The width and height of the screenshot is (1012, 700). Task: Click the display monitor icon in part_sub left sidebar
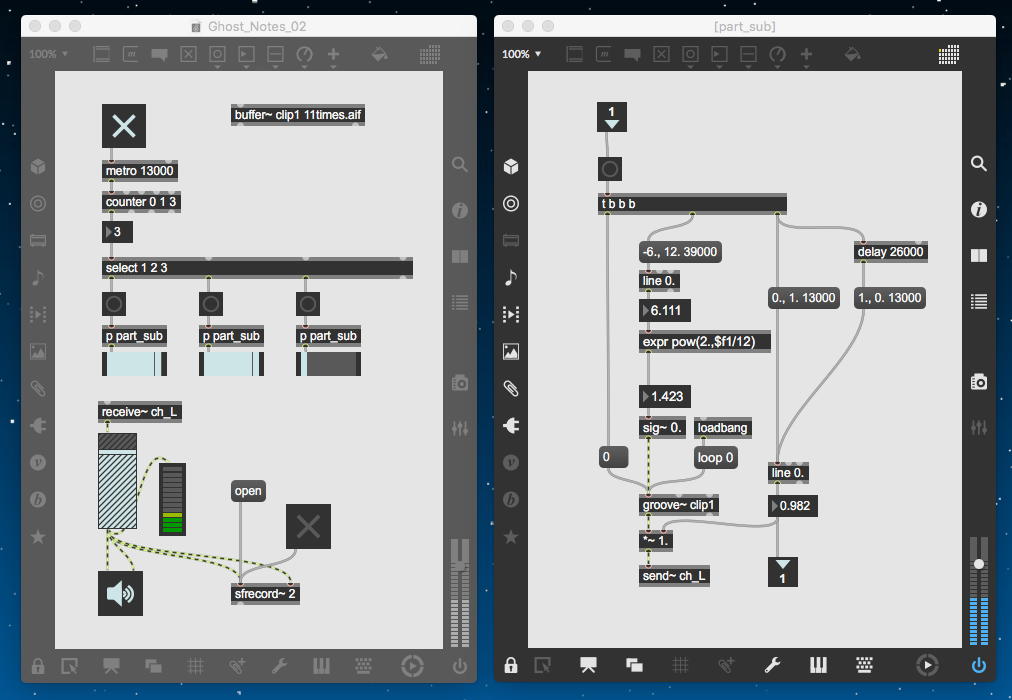point(511,241)
